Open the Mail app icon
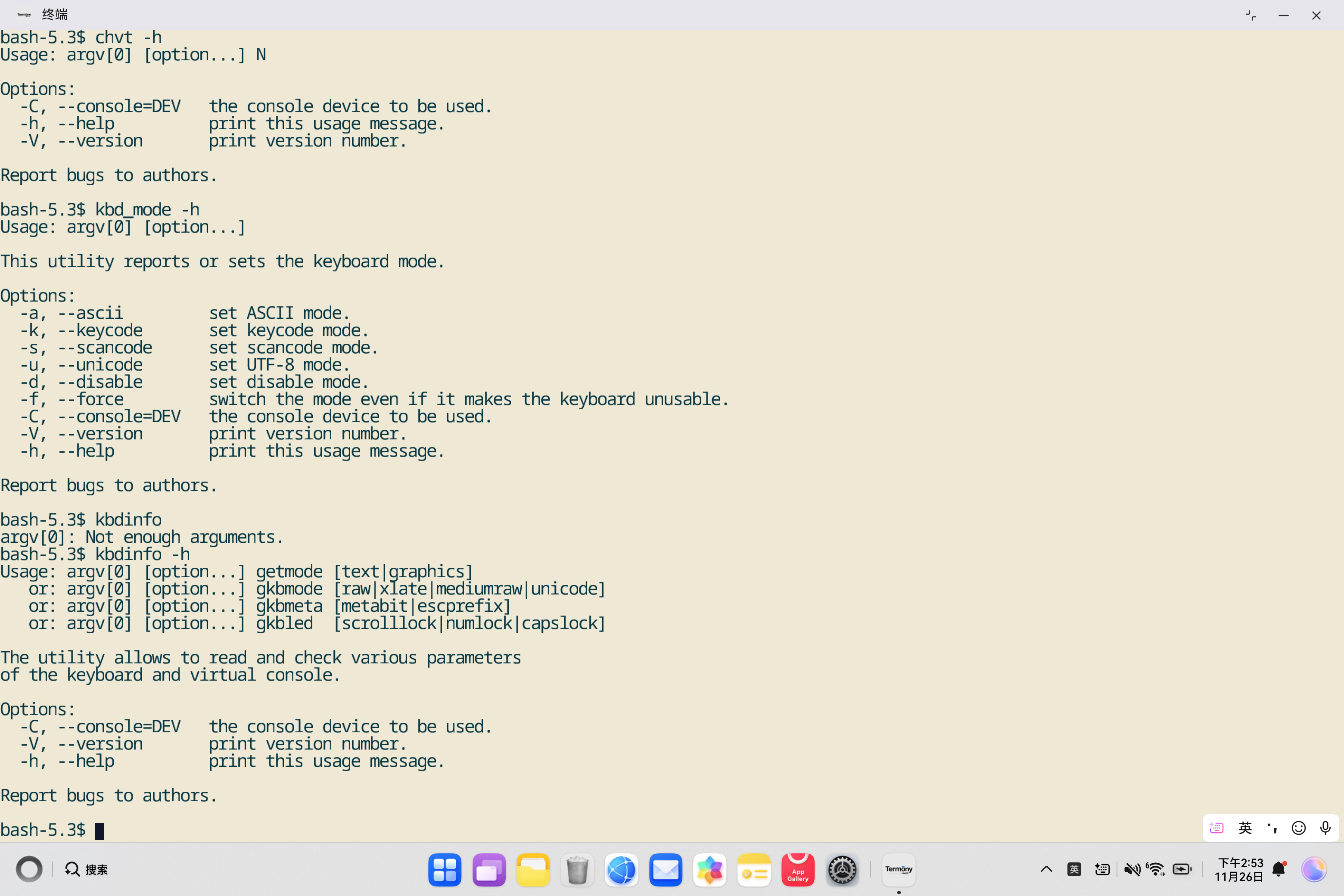The height and width of the screenshot is (896, 1344). [x=666, y=870]
